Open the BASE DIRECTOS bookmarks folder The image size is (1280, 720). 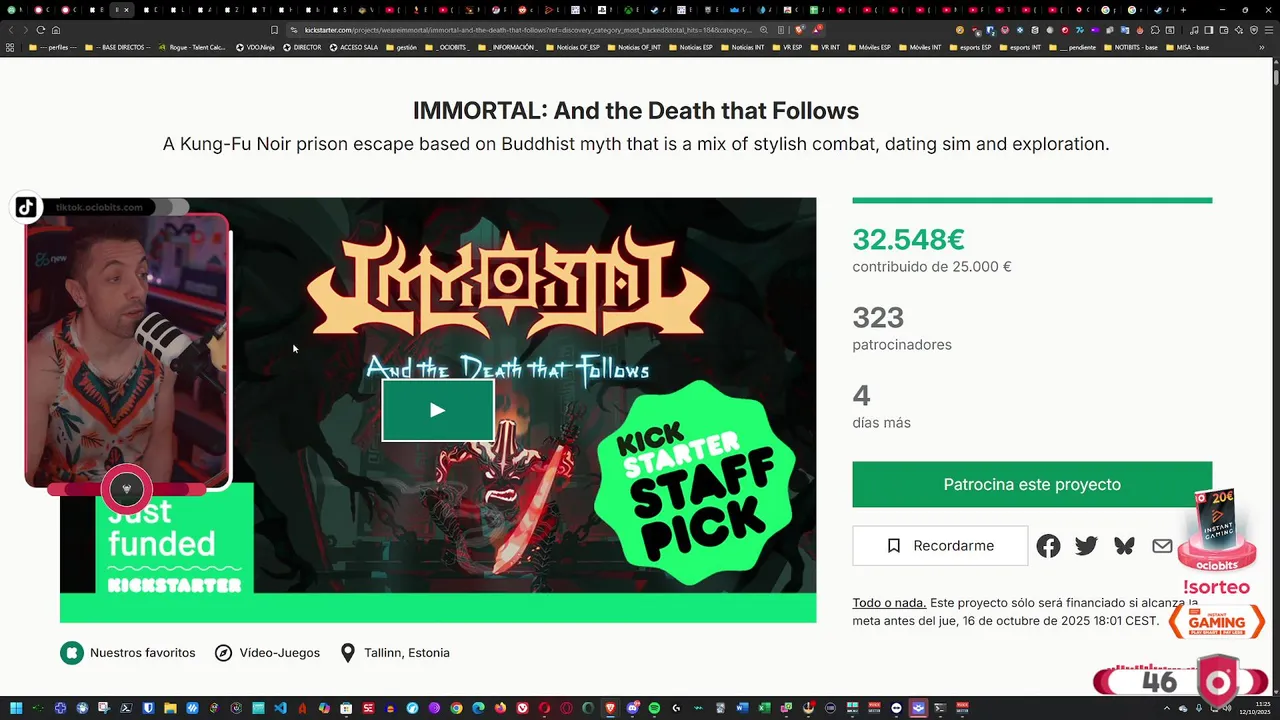[x=116, y=47]
